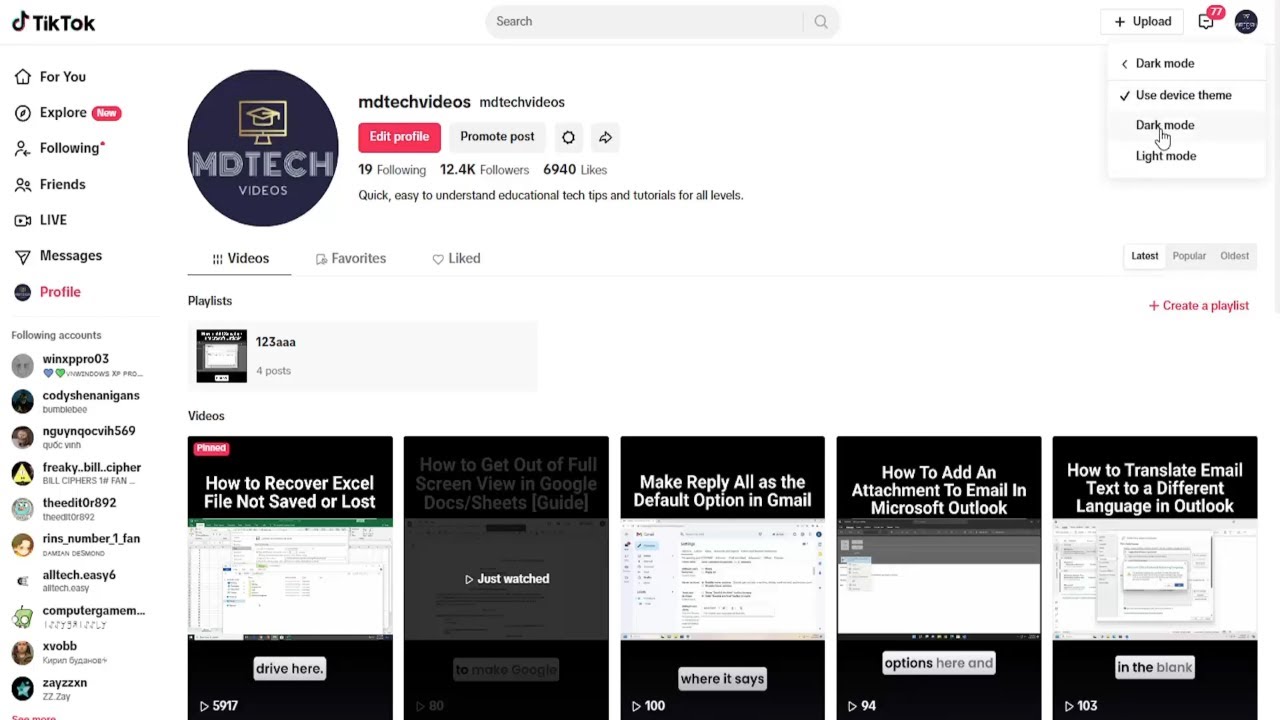1280x720 pixels.
Task: Select Use device theme option
Action: click(1188, 95)
